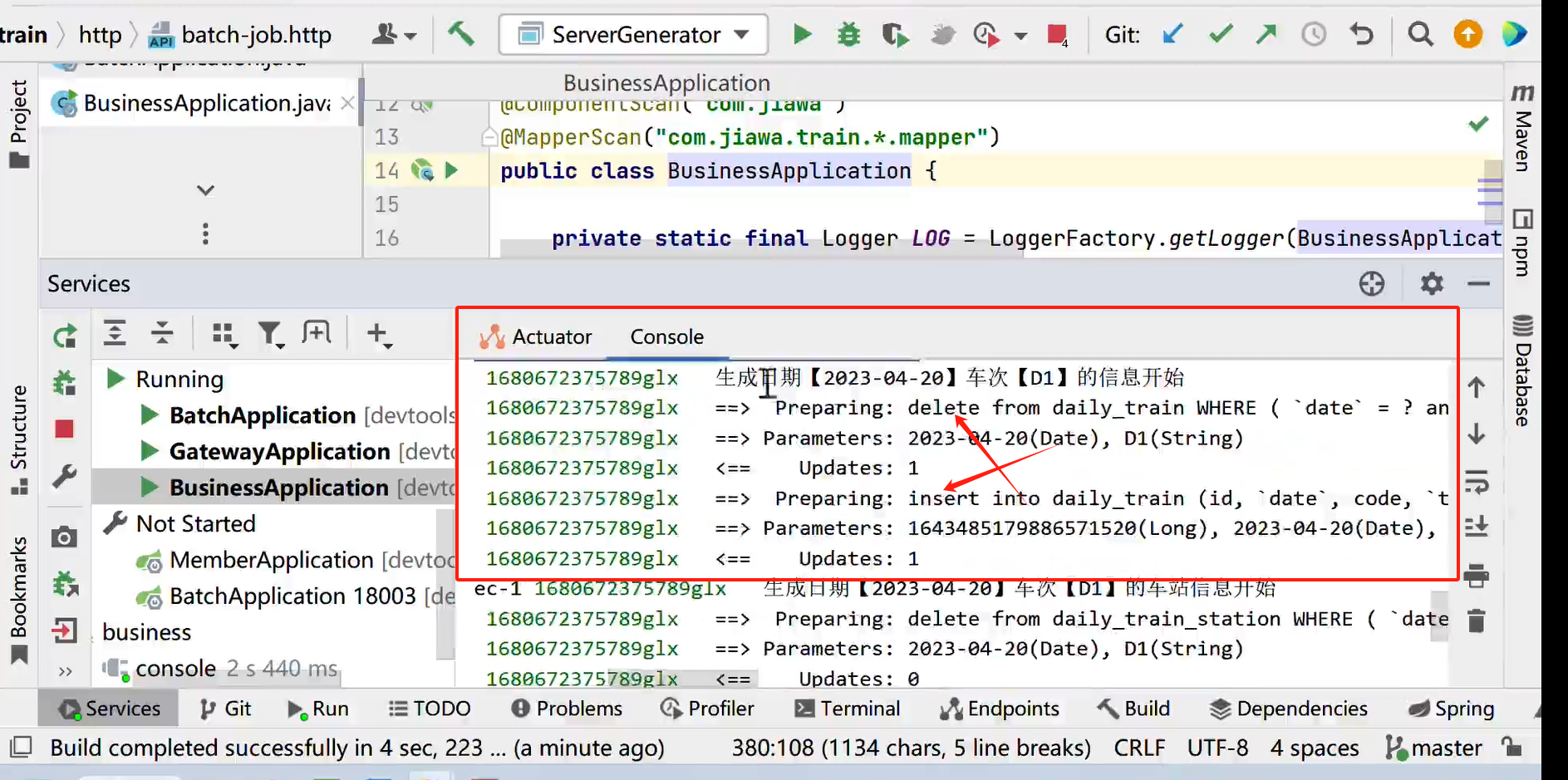1568x780 pixels.
Task: Open Git tool window tab at bottom
Action: (225, 709)
